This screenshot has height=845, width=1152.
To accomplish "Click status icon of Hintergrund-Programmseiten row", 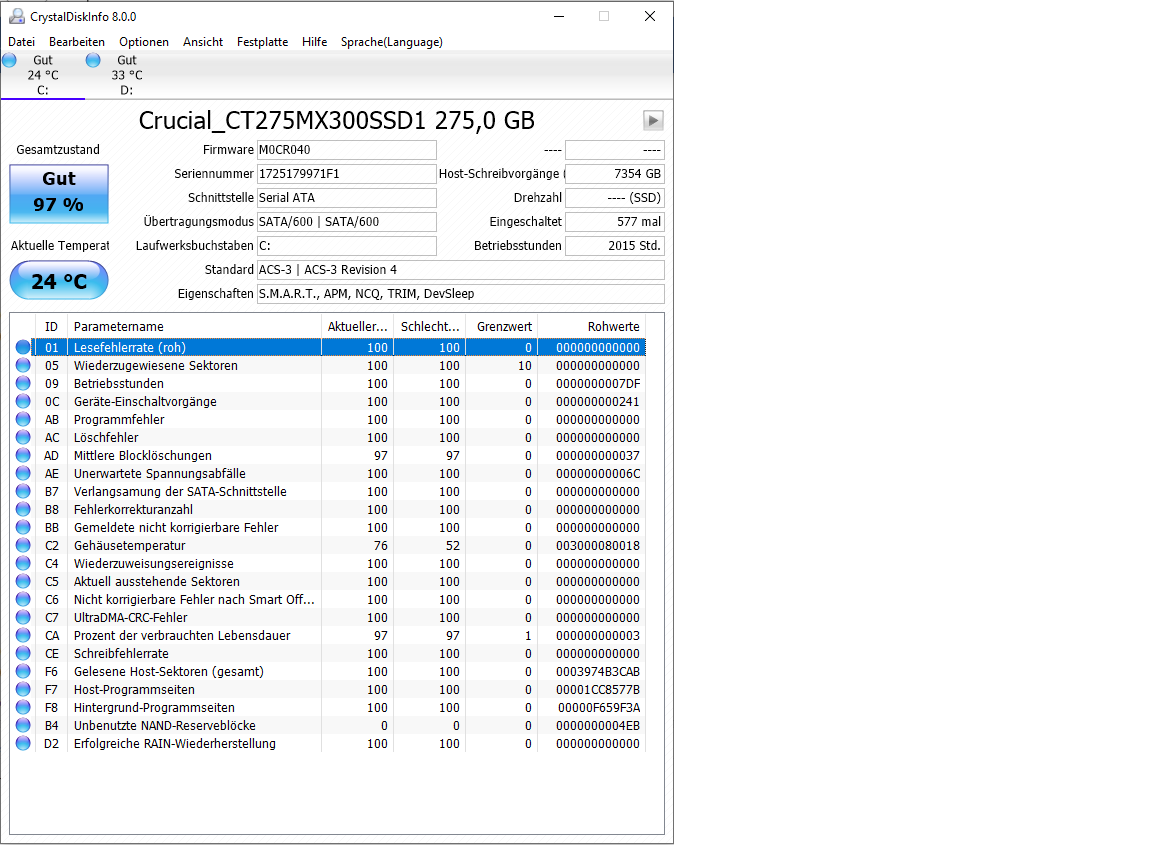I will coord(23,708).
